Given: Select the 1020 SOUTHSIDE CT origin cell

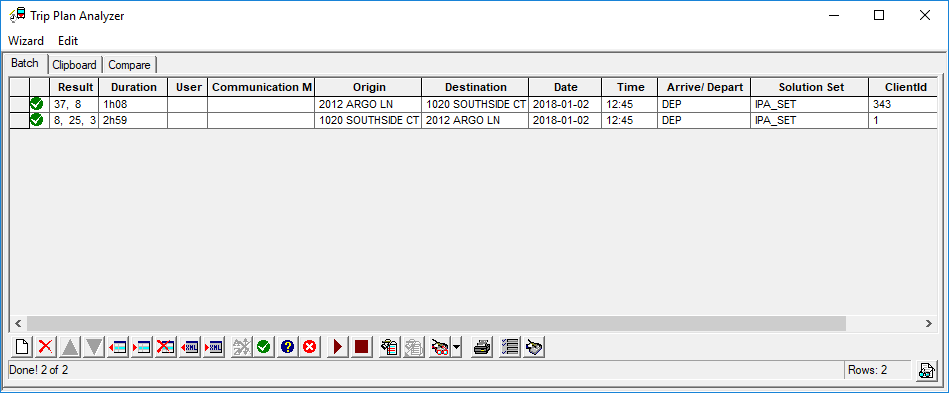Looking at the screenshot, I should [368, 120].
